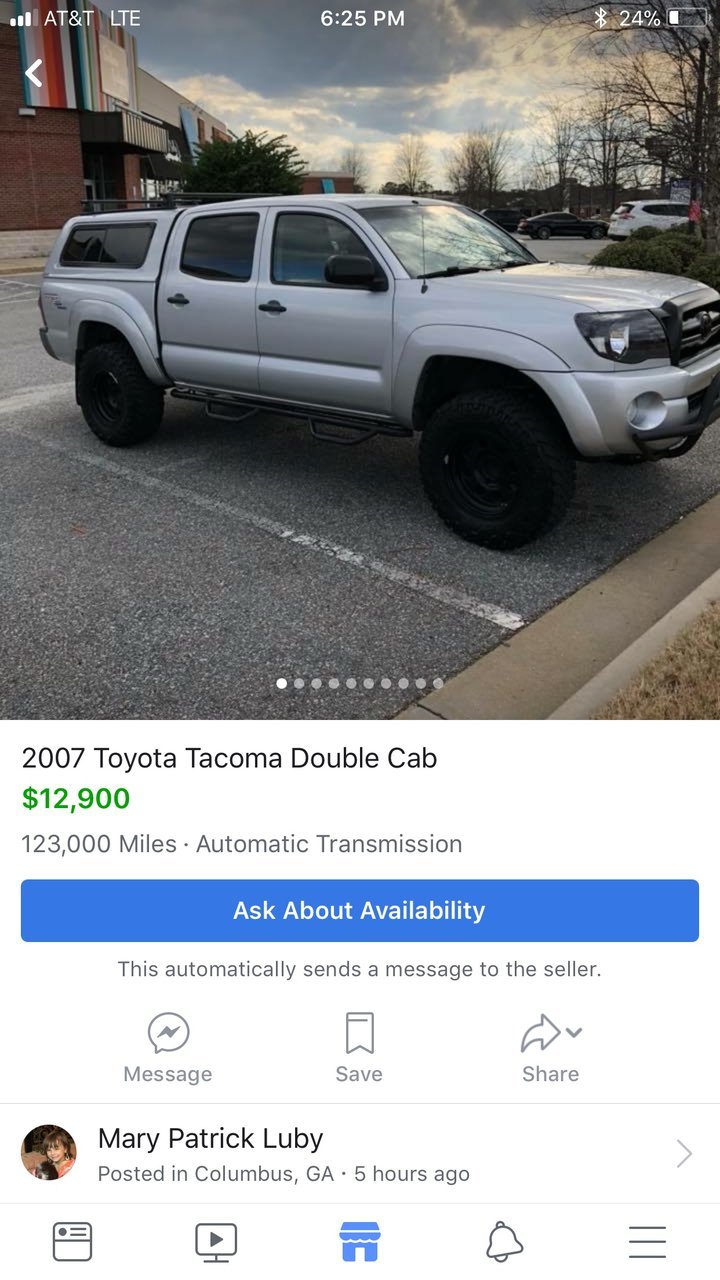Open News Feed tab icon
Image resolution: width=720 pixels, height=1280 pixels.
coord(72,1241)
